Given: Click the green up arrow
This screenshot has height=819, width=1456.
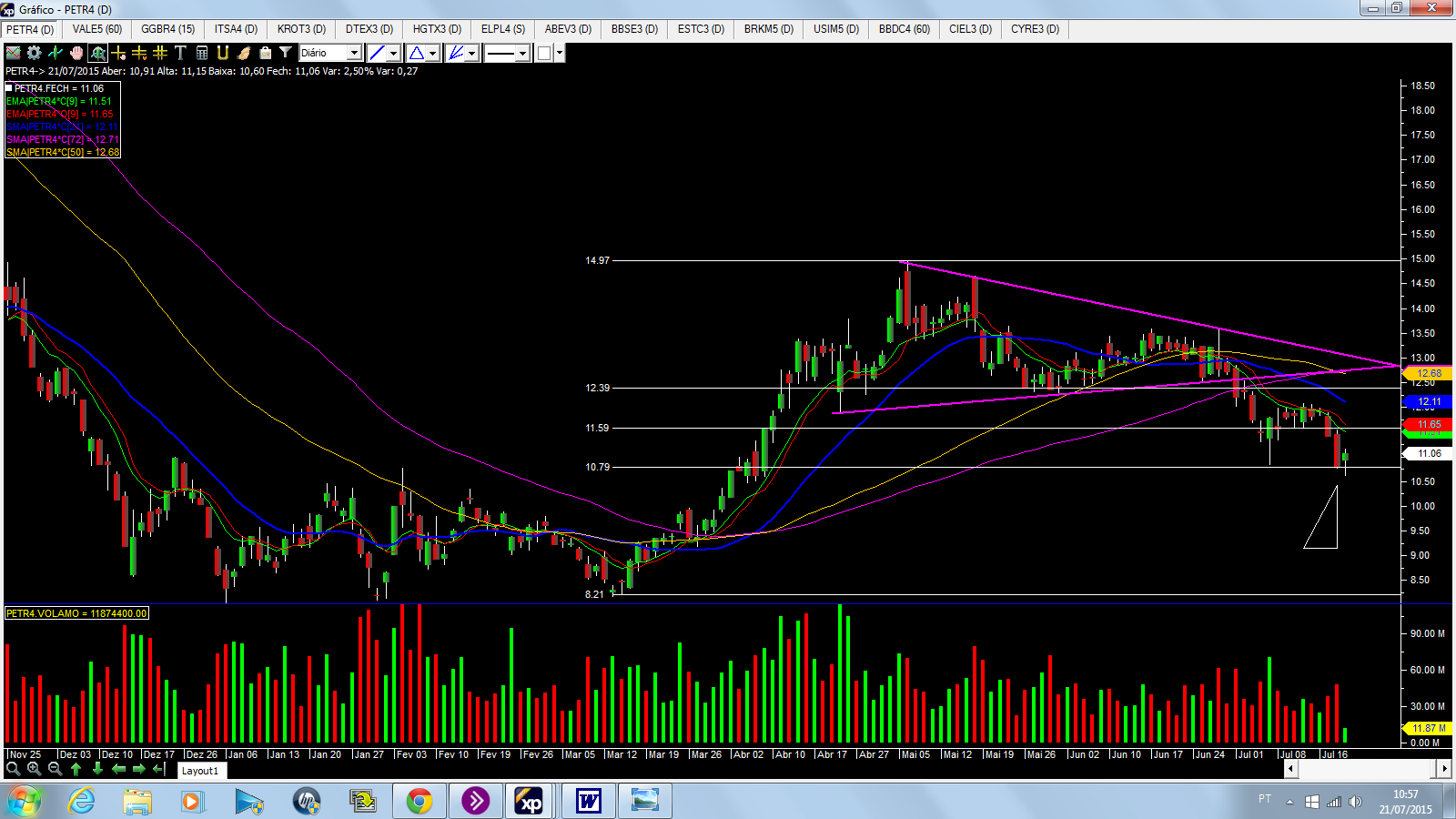Looking at the screenshot, I should (x=76, y=769).
